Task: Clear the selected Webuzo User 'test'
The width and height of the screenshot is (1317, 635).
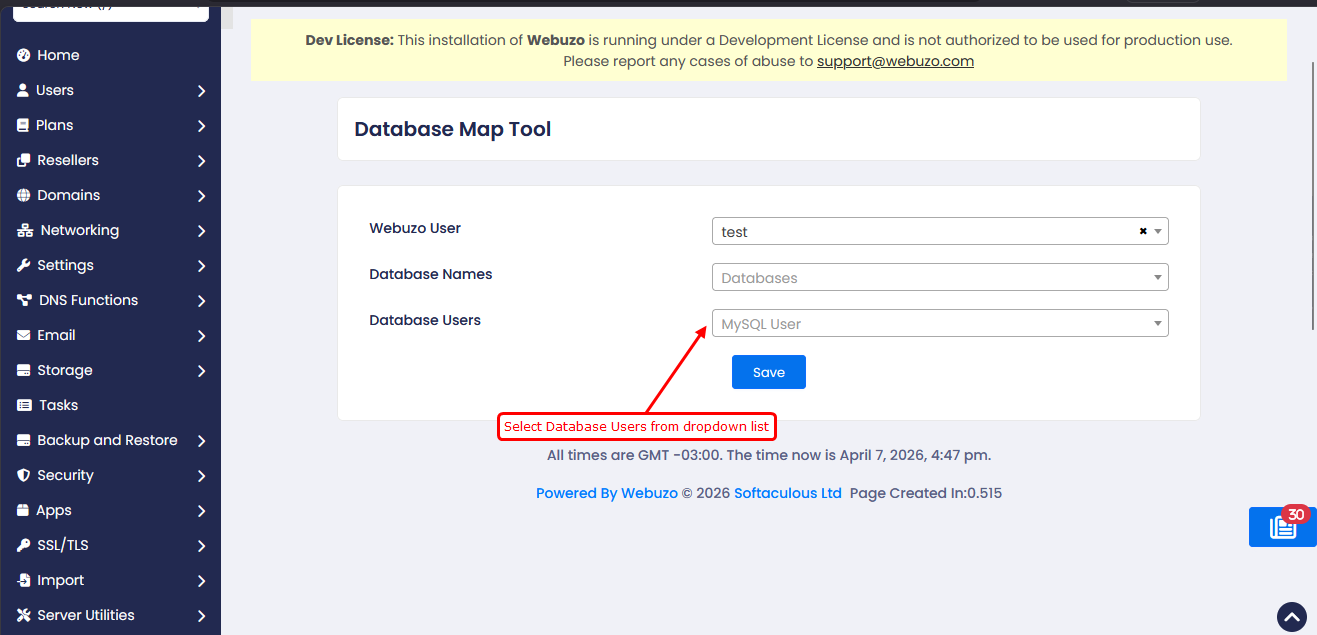Action: click(1142, 231)
